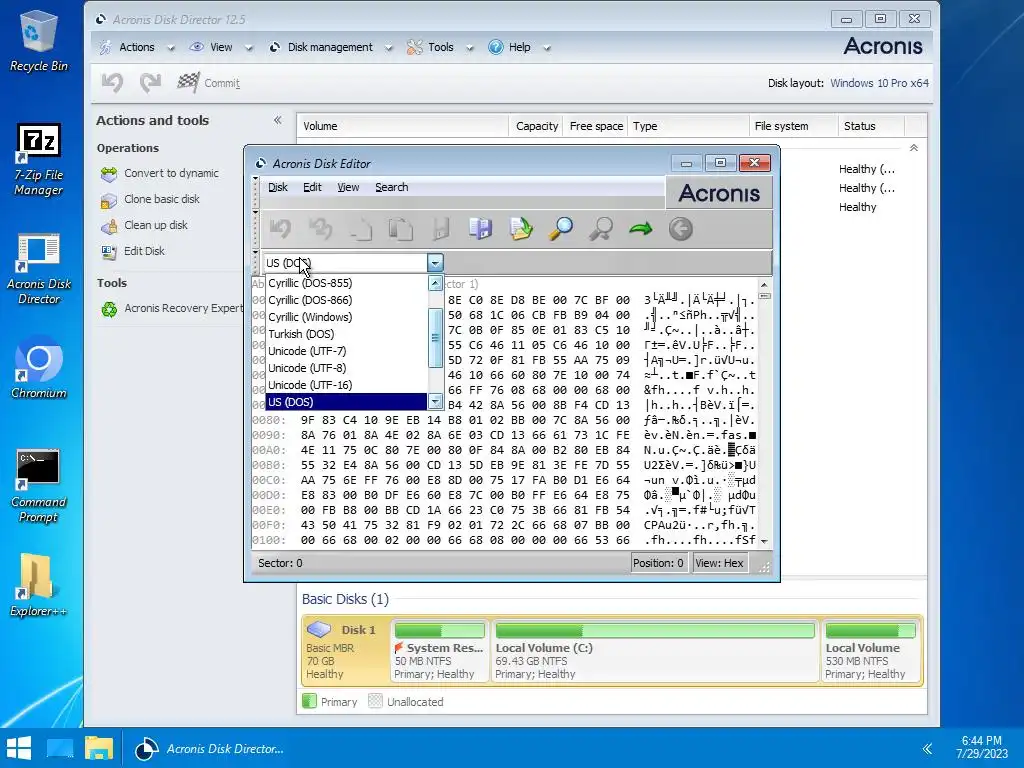Open the Actions menu in main window
This screenshot has width=1024, height=768.
coord(136,47)
